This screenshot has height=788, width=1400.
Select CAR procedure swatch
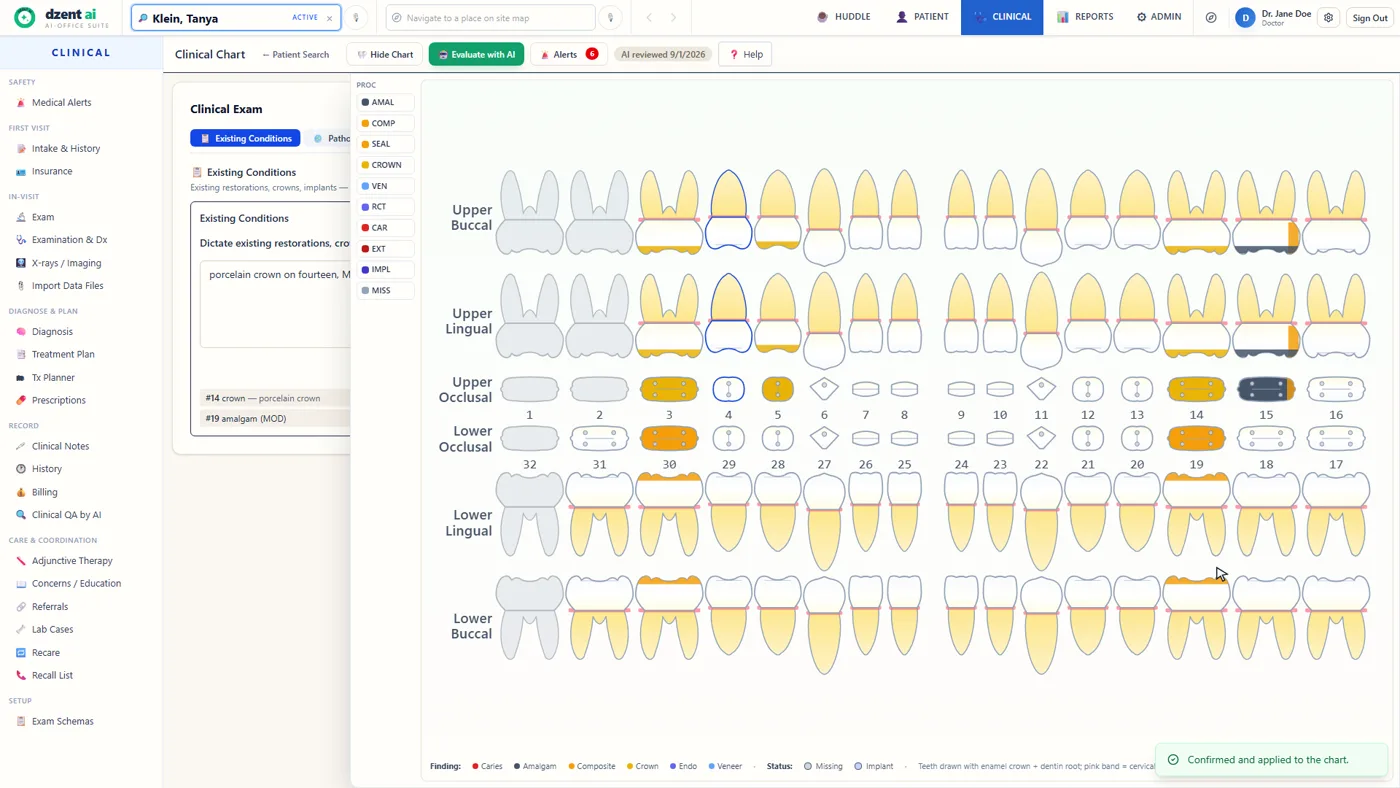[385, 228]
